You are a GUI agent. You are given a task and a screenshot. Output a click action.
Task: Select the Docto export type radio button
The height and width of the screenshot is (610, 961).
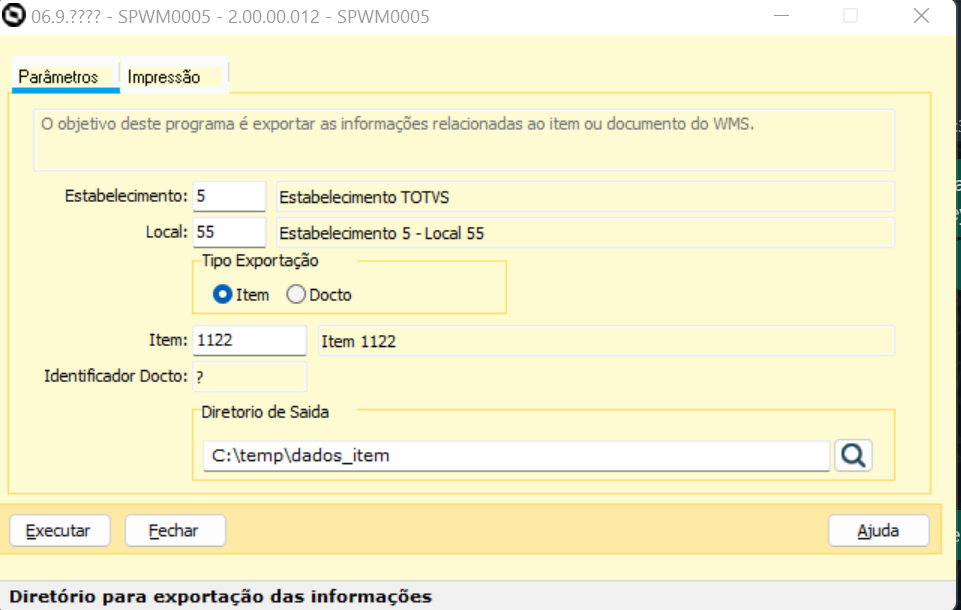296,295
